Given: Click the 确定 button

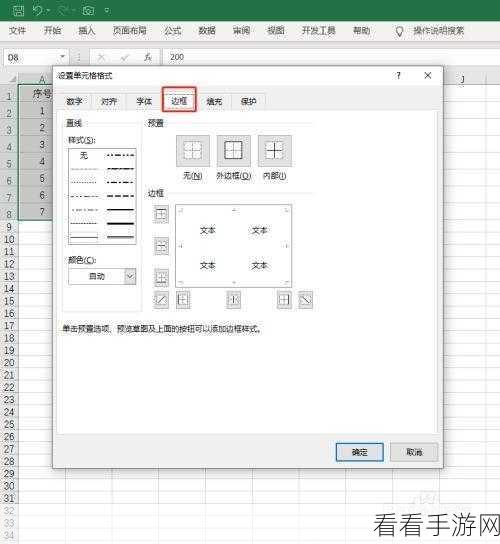Looking at the screenshot, I should point(359,452).
